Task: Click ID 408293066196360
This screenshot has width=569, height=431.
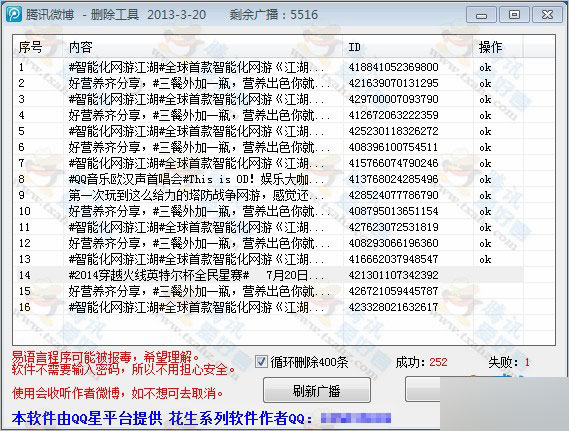Action: pos(393,243)
